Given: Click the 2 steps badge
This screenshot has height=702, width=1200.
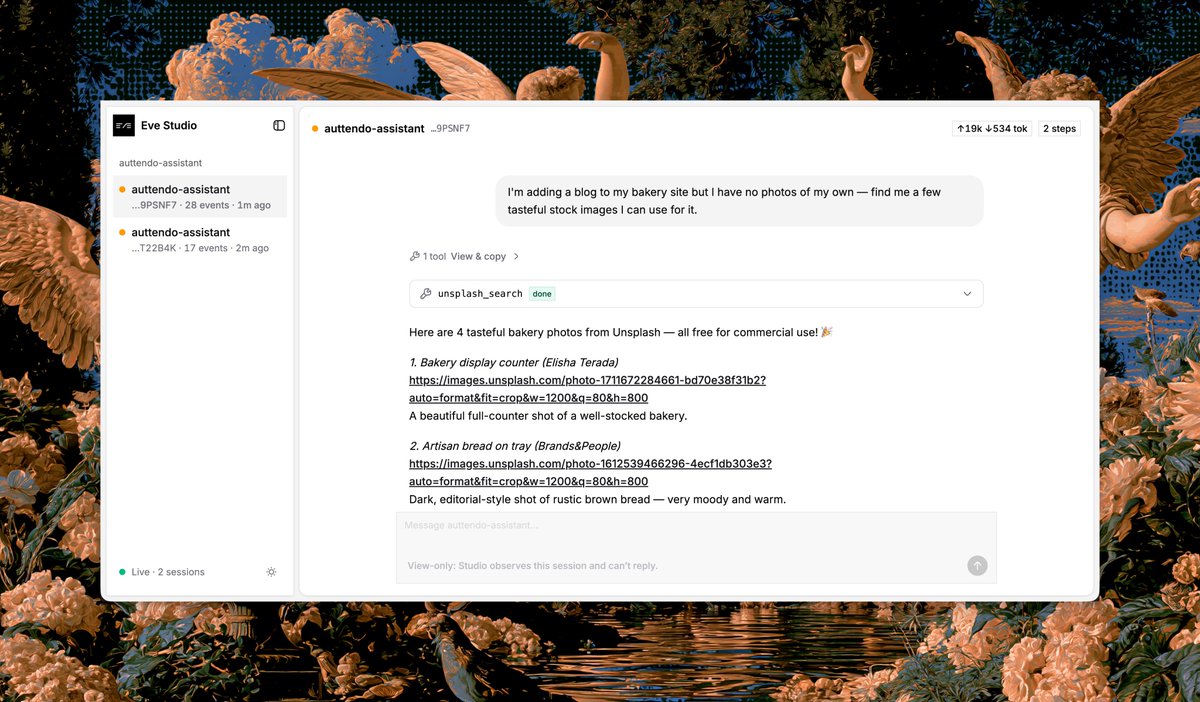Looking at the screenshot, I should point(1059,128).
